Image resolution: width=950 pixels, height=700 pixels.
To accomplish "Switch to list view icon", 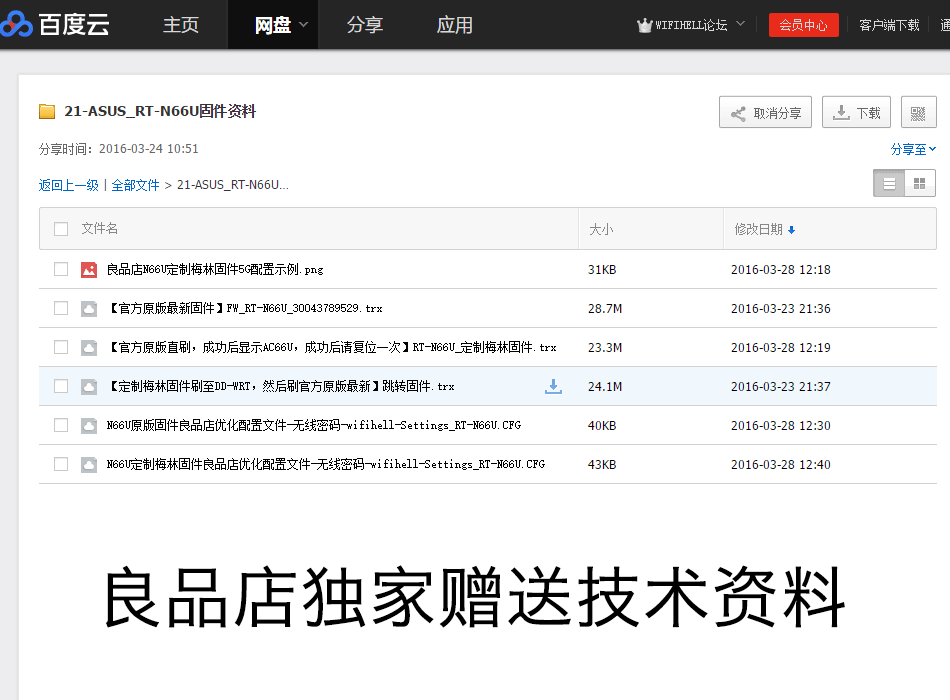I will pos(889,184).
